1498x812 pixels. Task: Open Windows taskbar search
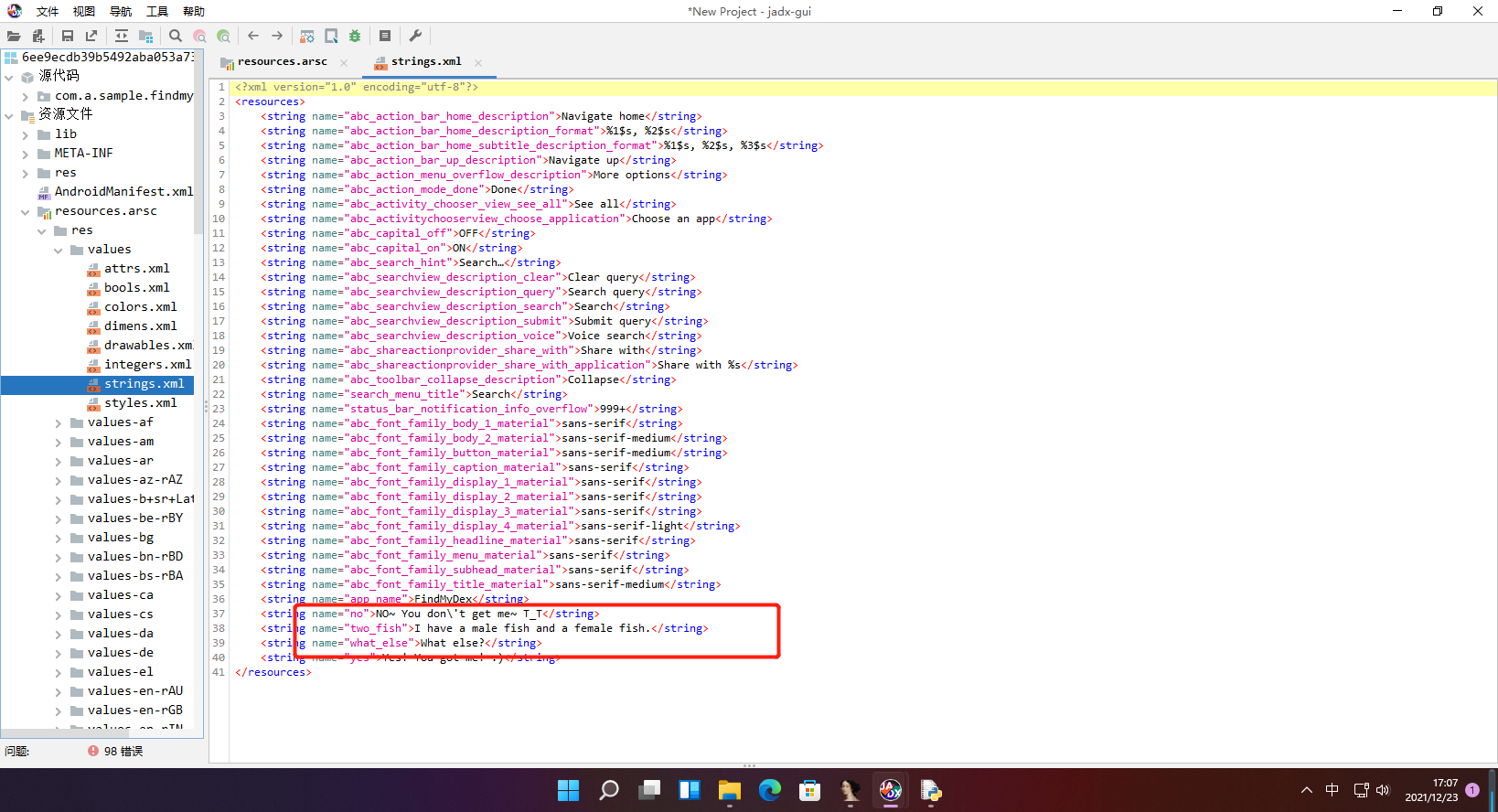click(x=608, y=790)
